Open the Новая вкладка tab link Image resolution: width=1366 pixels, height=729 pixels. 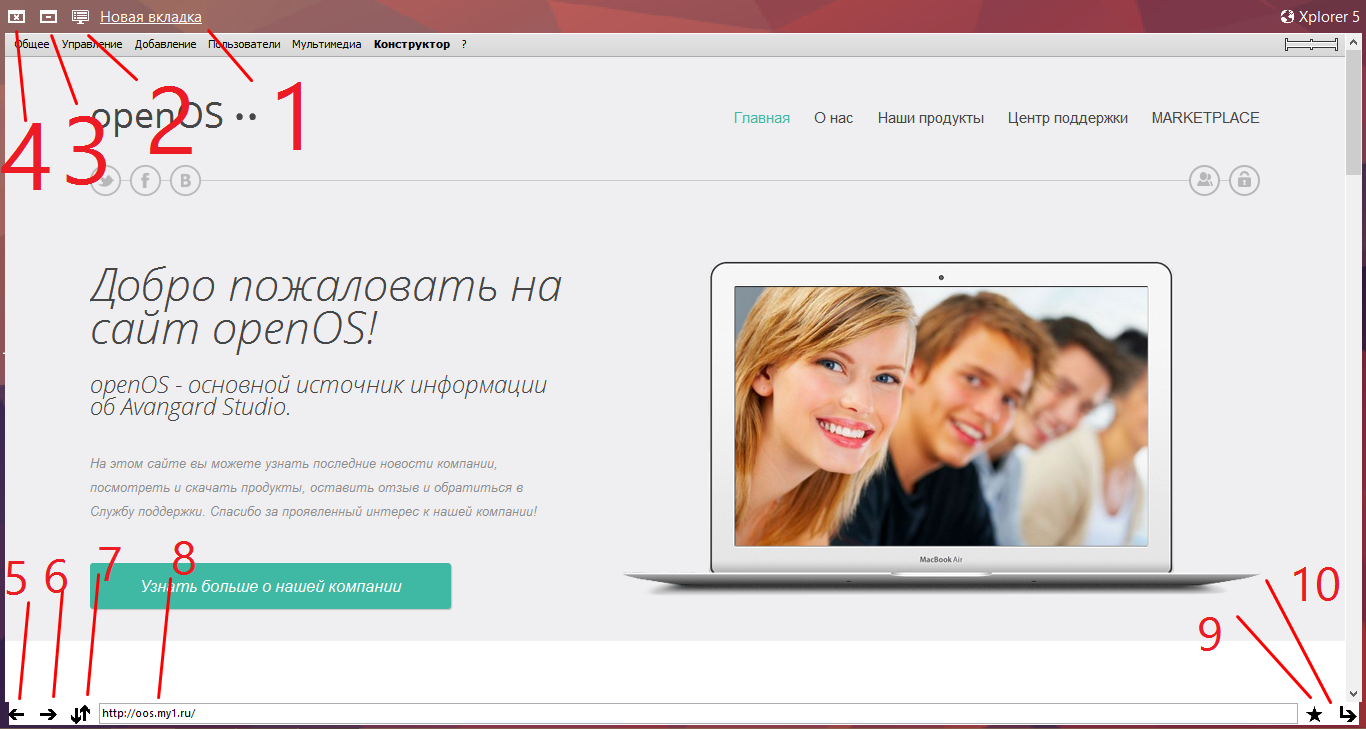pos(151,17)
